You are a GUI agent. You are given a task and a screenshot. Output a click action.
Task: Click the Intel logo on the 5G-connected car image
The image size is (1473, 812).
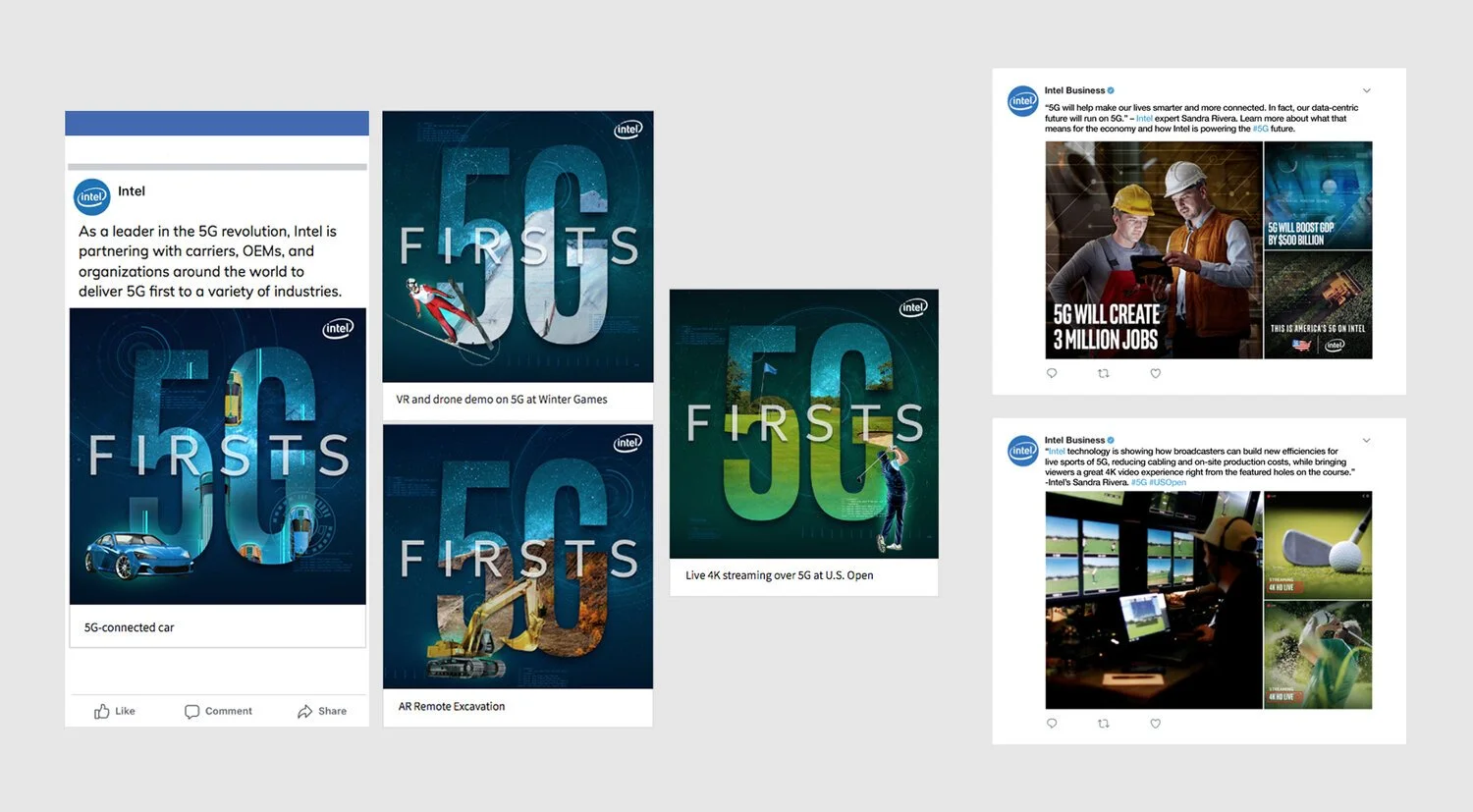point(338,328)
